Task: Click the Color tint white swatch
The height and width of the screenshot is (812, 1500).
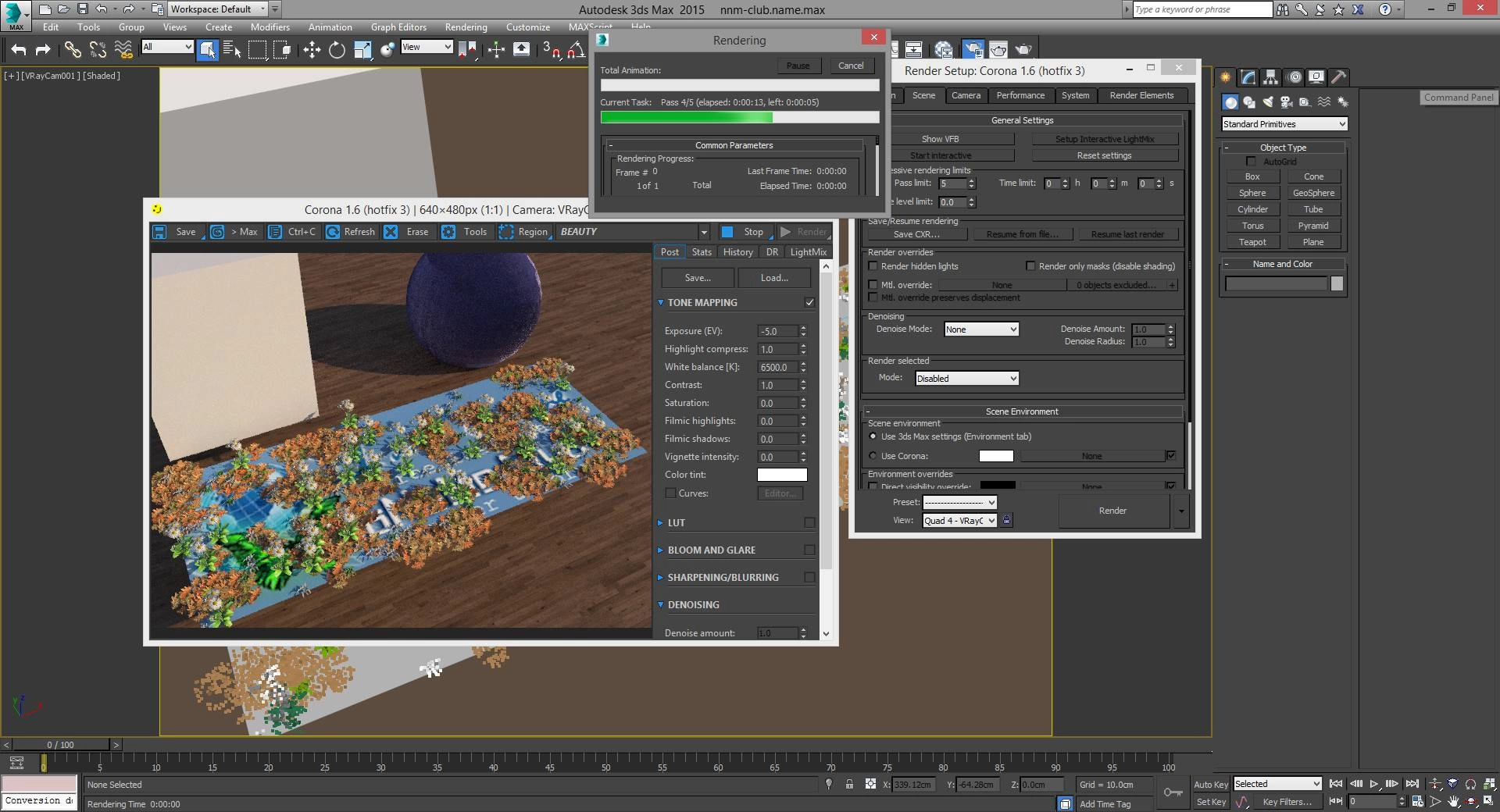Action: pos(782,475)
